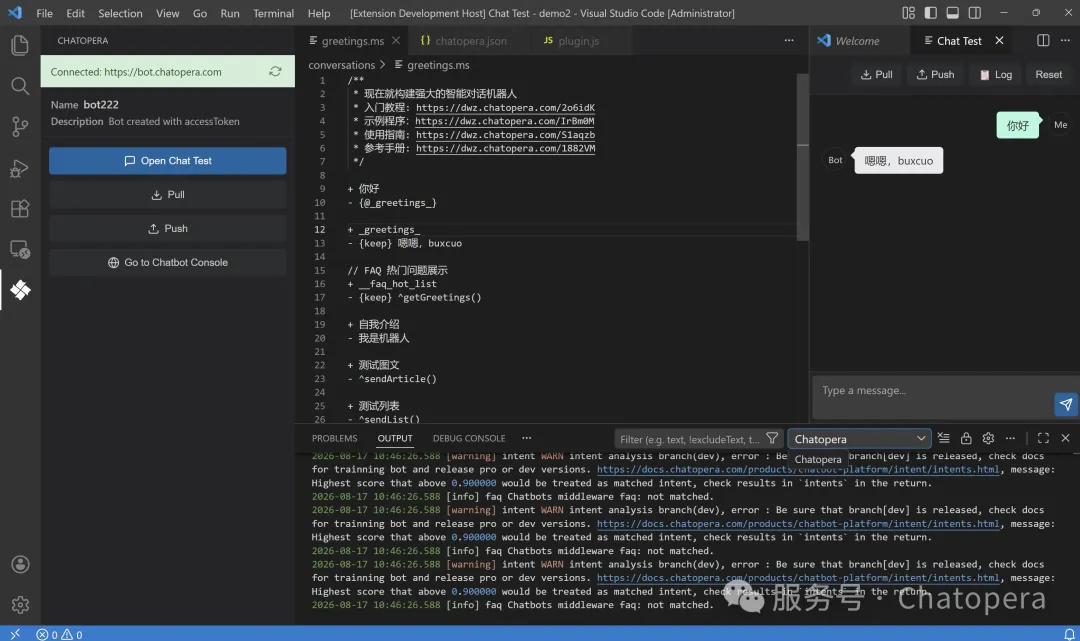Switch to the Welcome tab
Image resolution: width=1080 pixels, height=641 pixels.
coord(858,41)
